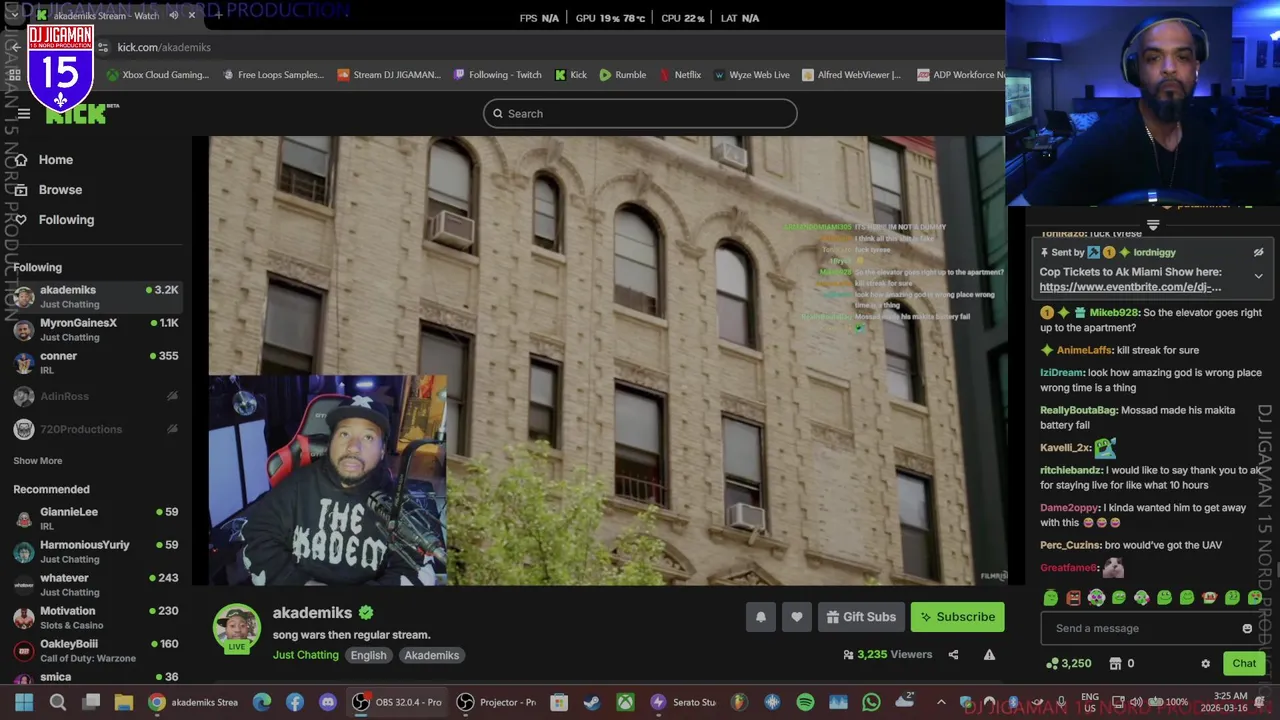1280x720 pixels.
Task: Open a new browser tab
Action: click(217, 15)
